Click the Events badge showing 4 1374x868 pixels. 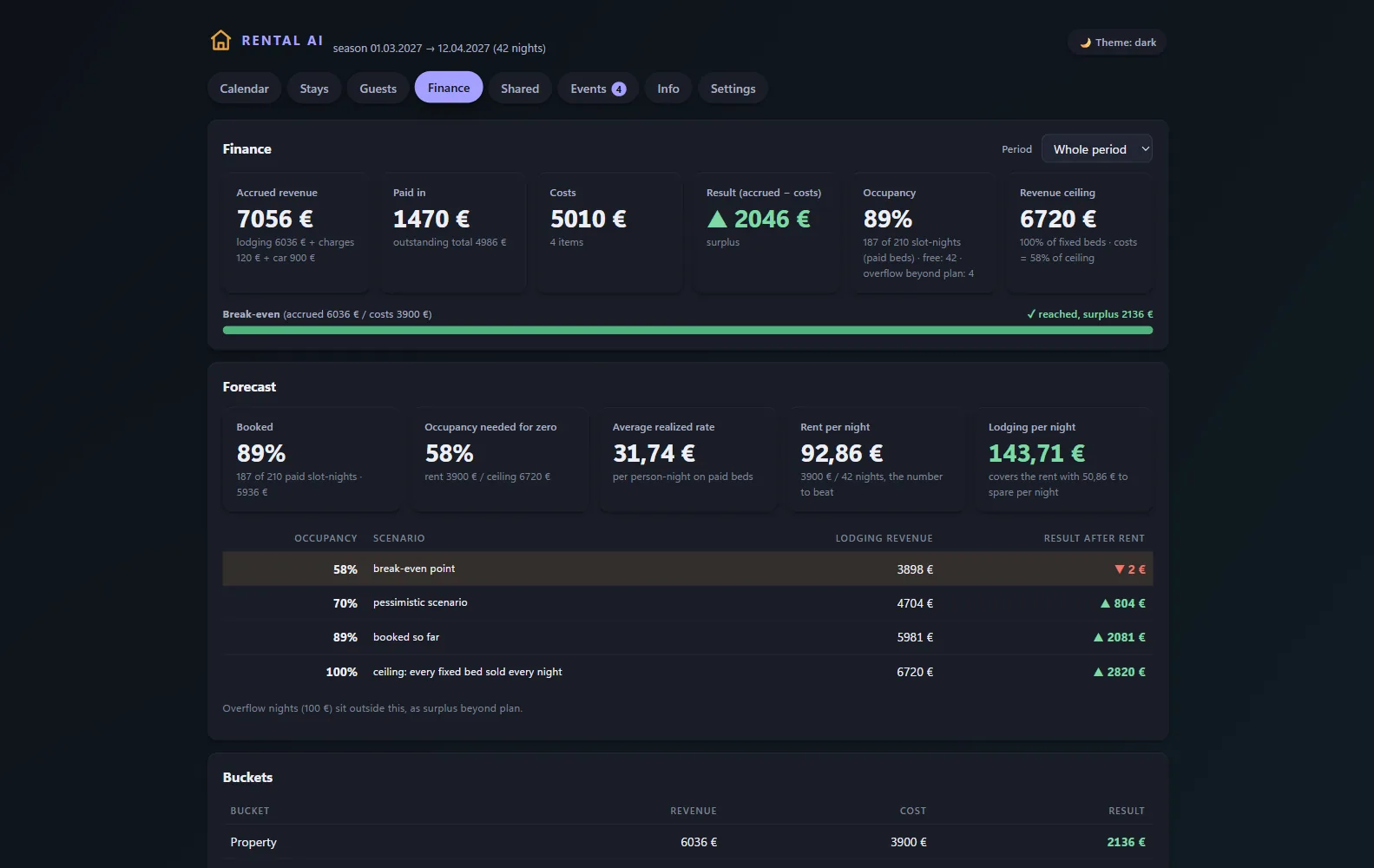point(619,89)
